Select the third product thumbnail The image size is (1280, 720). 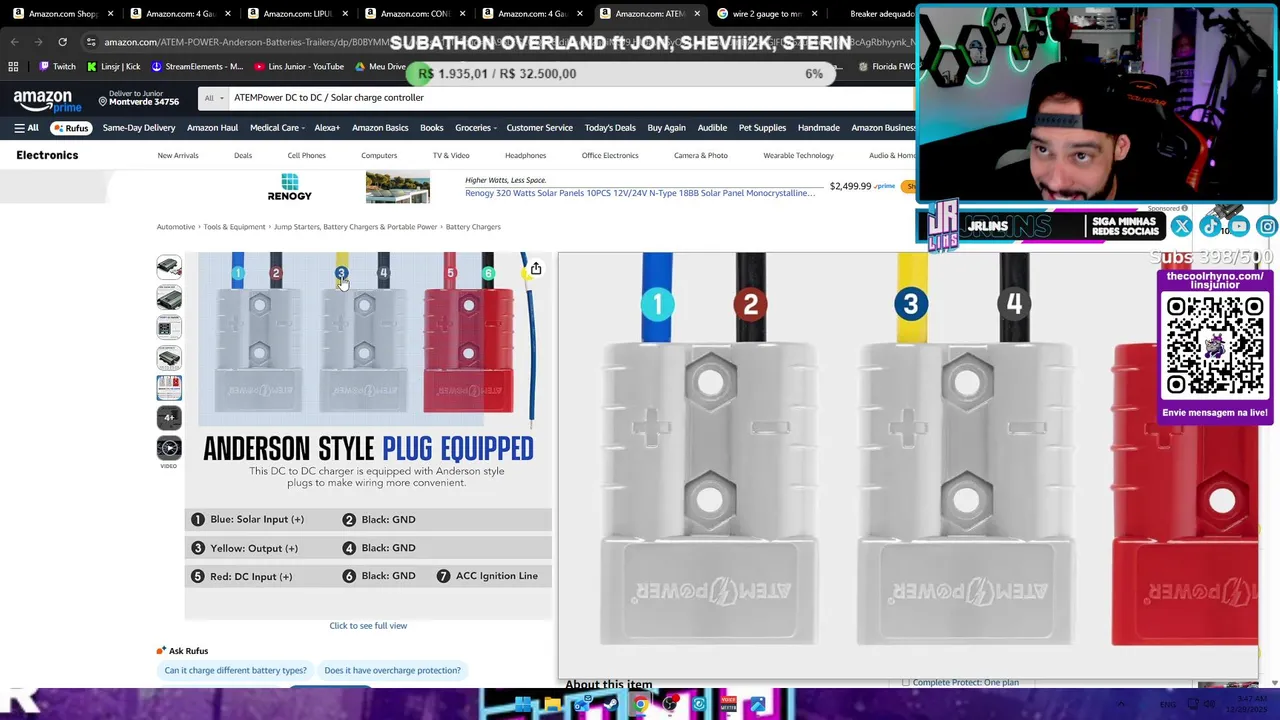point(168,327)
